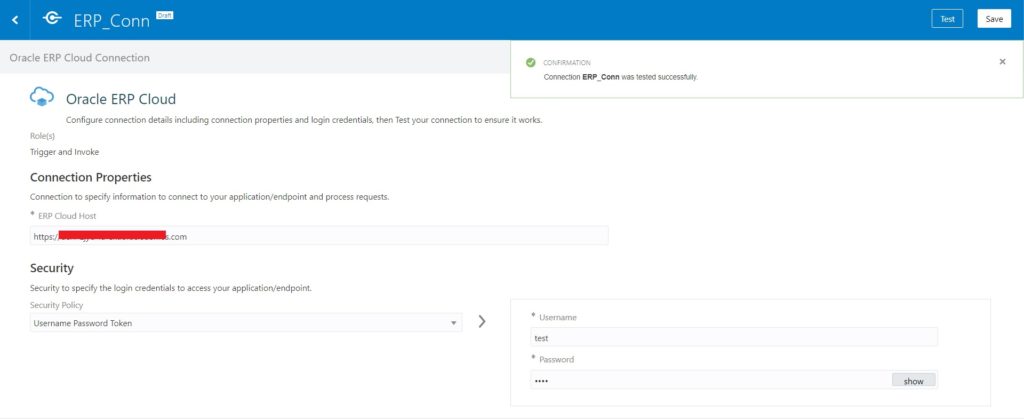The image size is (1024, 419).
Task: Click the ERP_Conn connection title
Action: pyautogui.click(x=113, y=20)
